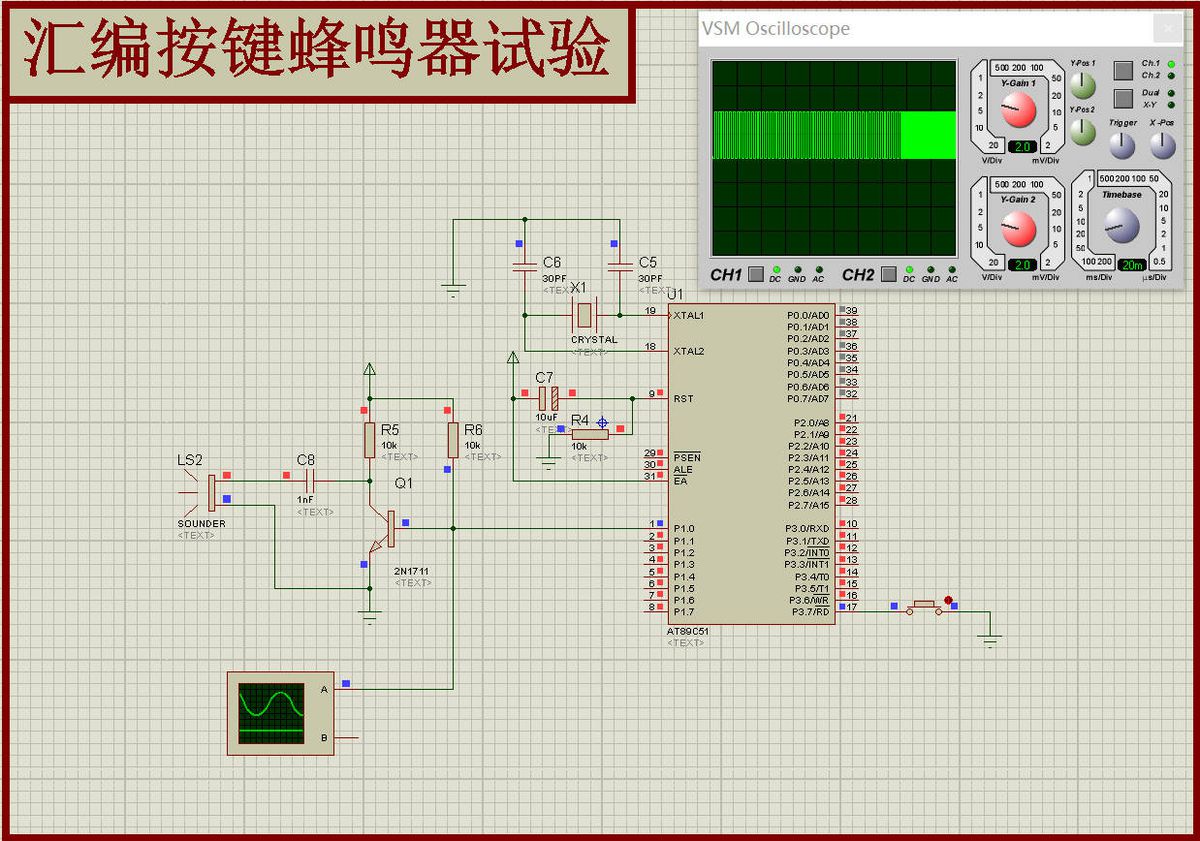
Task: Click the P3.7/RD pin label
Action: click(x=811, y=611)
